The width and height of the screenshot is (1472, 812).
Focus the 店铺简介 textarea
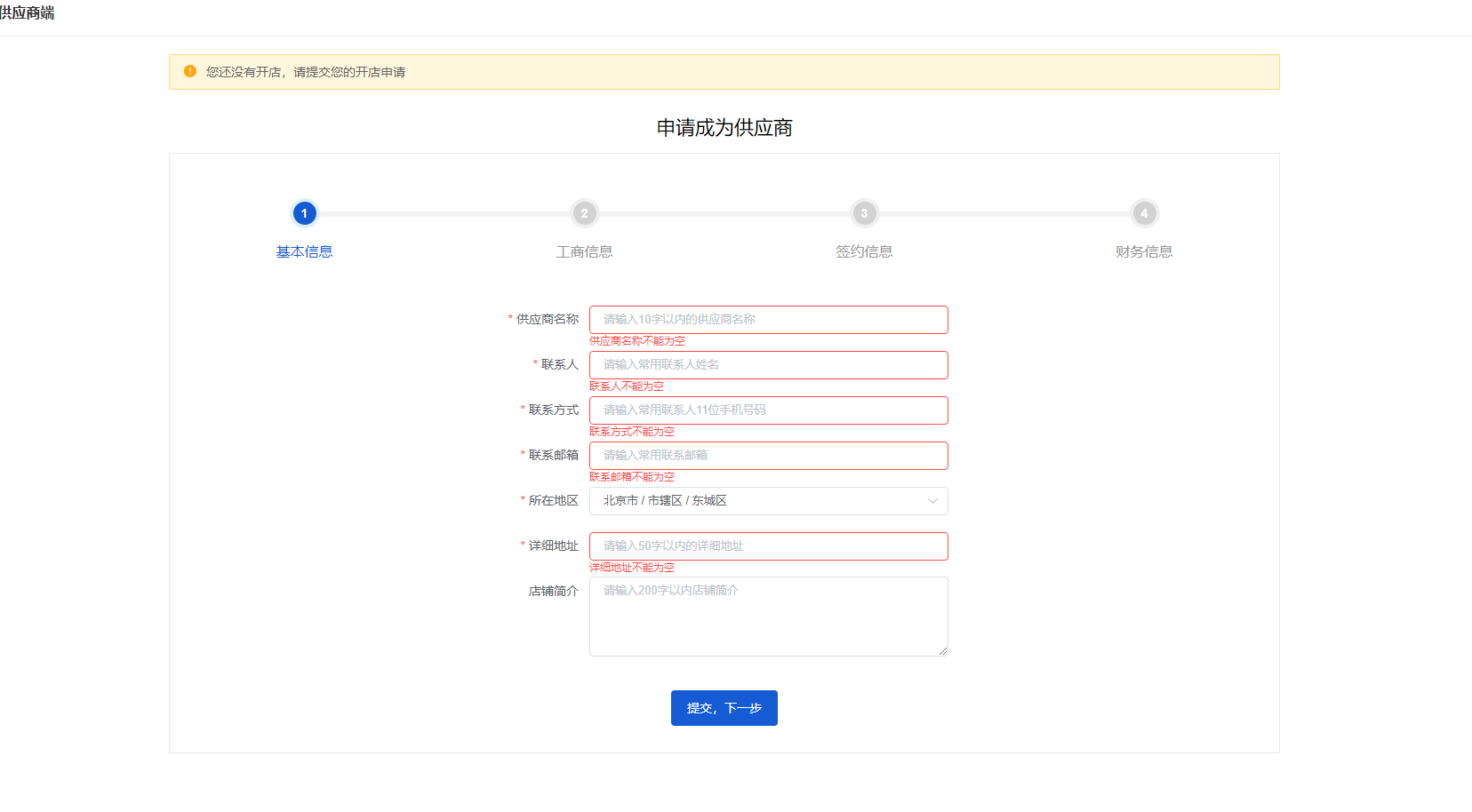tap(769, 617)
